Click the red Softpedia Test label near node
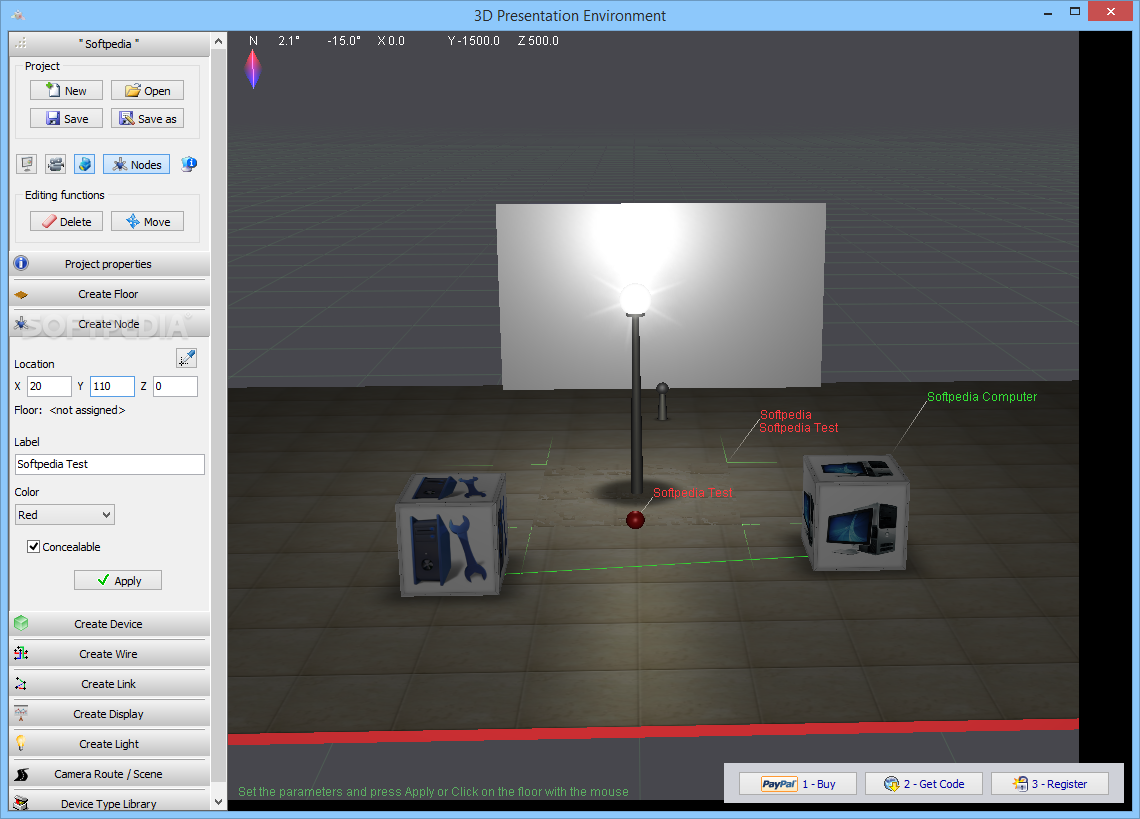 693,492
